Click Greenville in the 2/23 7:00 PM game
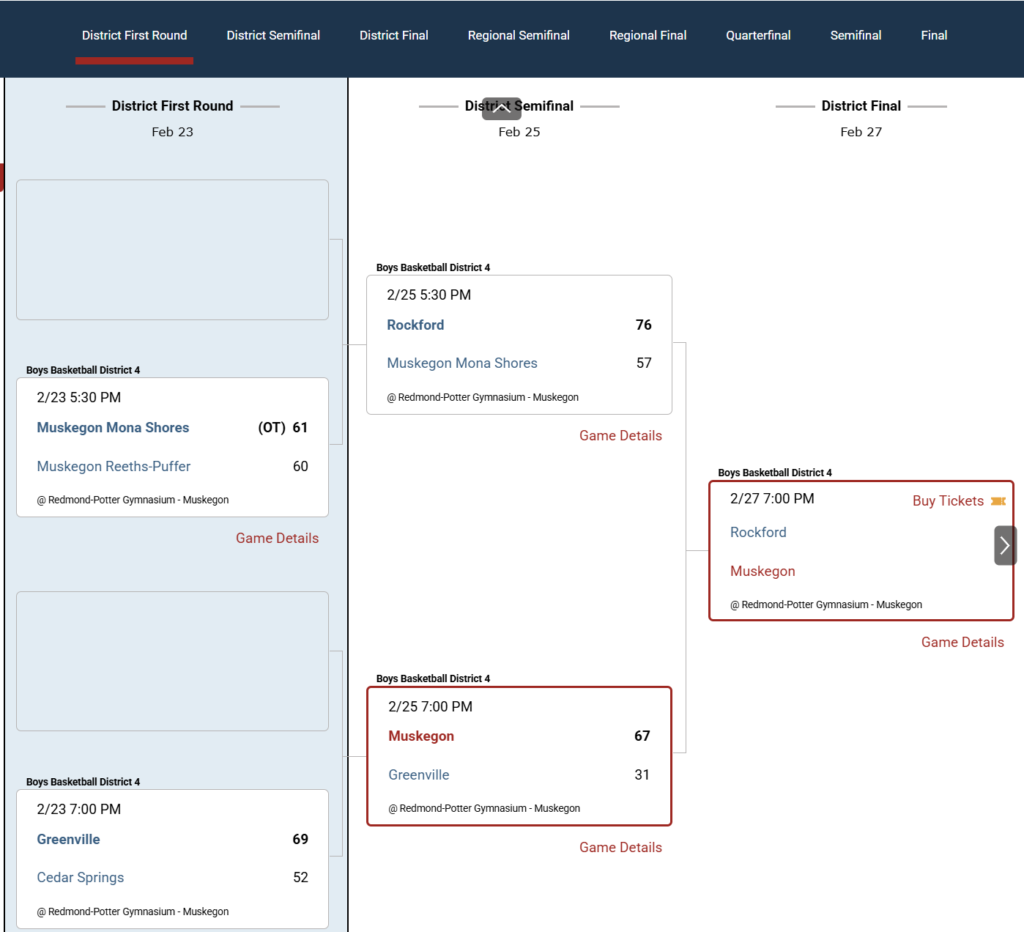The height and width of the screenshot is (932, 1024). point(68,839)
